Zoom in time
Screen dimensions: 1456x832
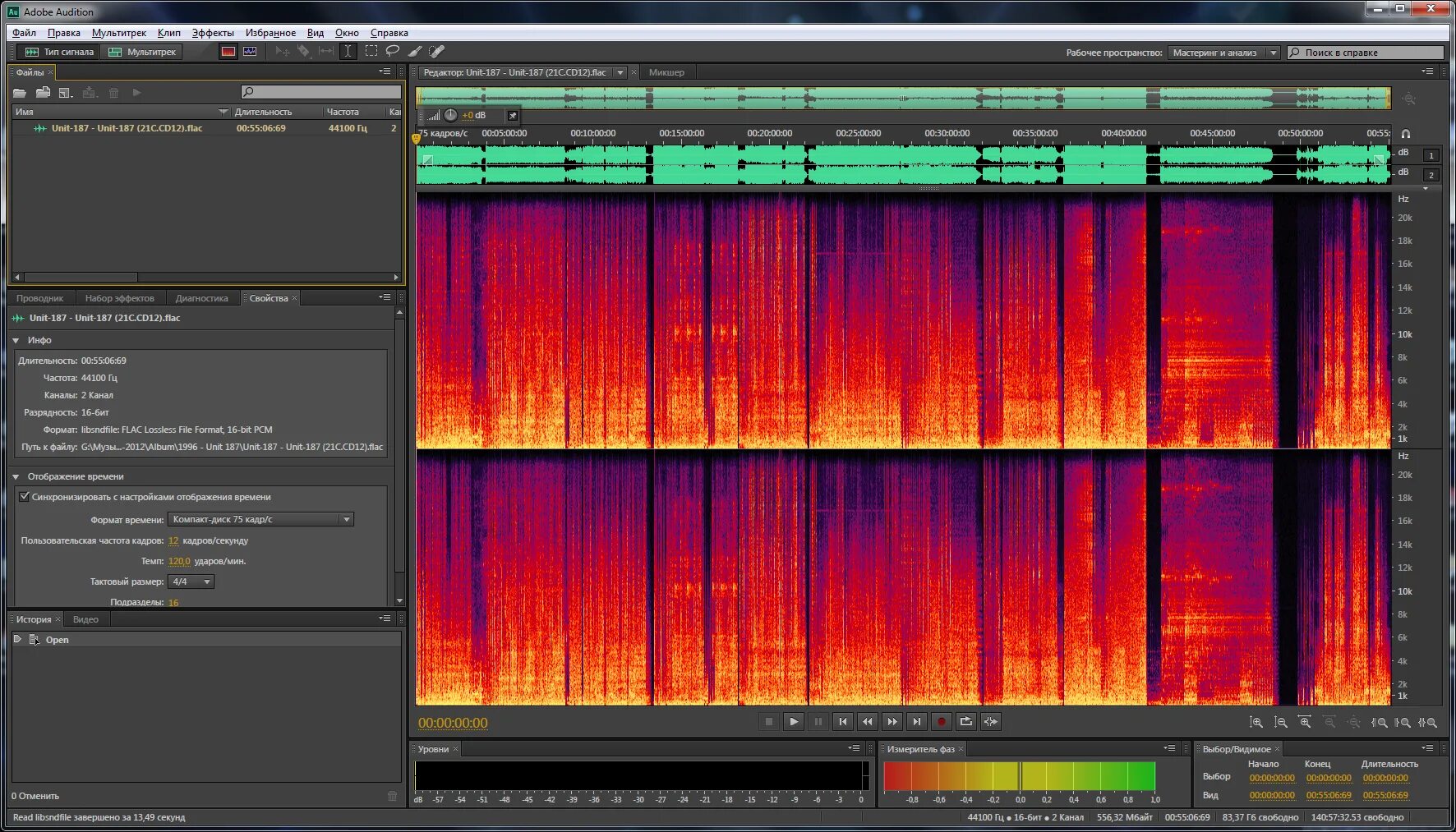tap(1305, 723)
